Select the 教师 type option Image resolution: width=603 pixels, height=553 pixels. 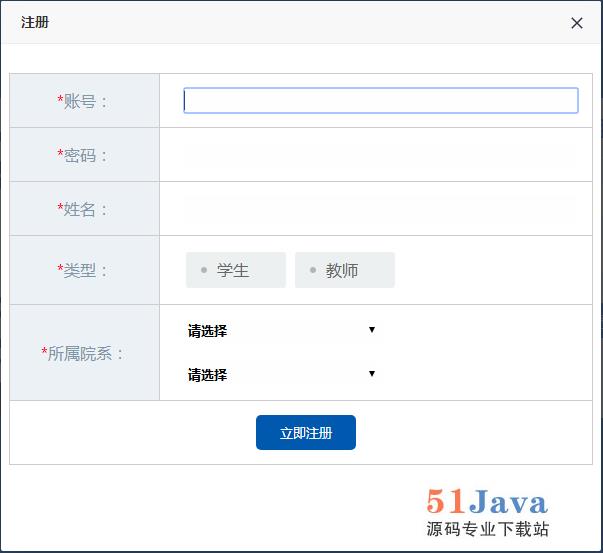pos(344,270)
